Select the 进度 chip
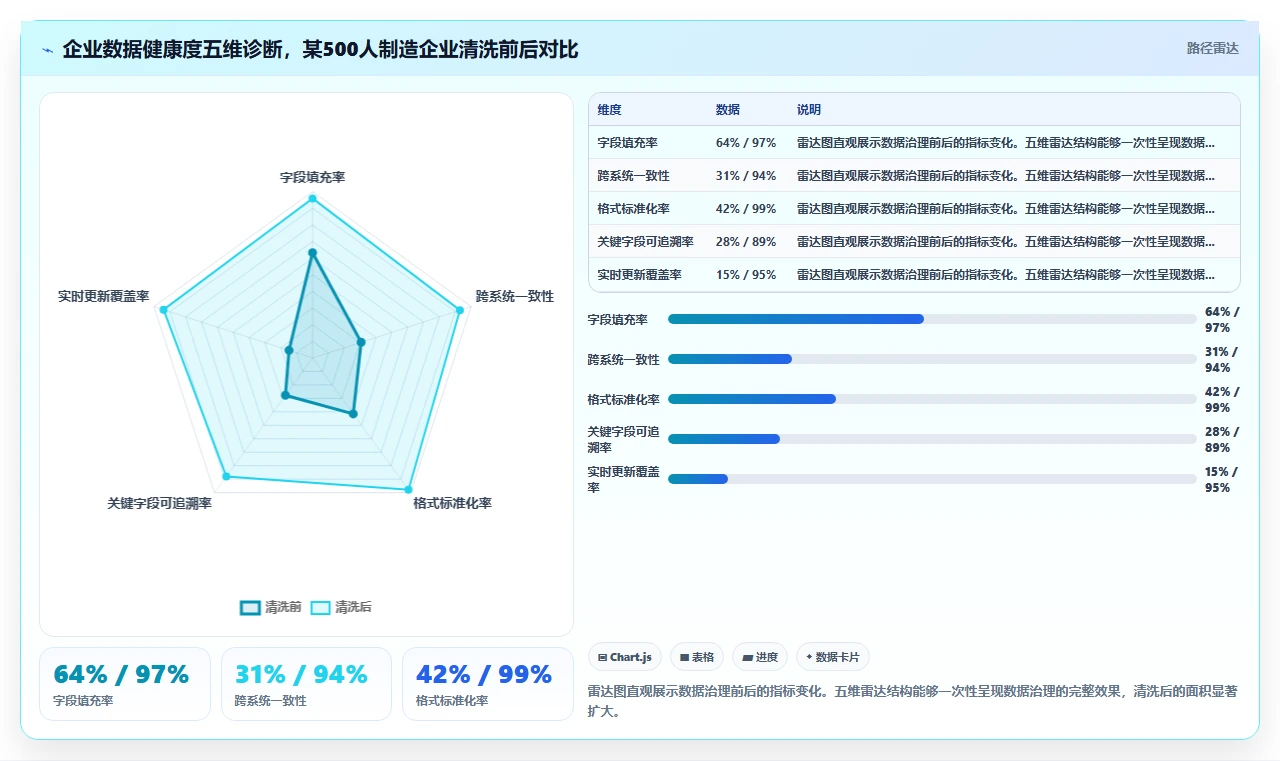The height and width of the screenshot is (761, 1280). (x=760, y=657)
